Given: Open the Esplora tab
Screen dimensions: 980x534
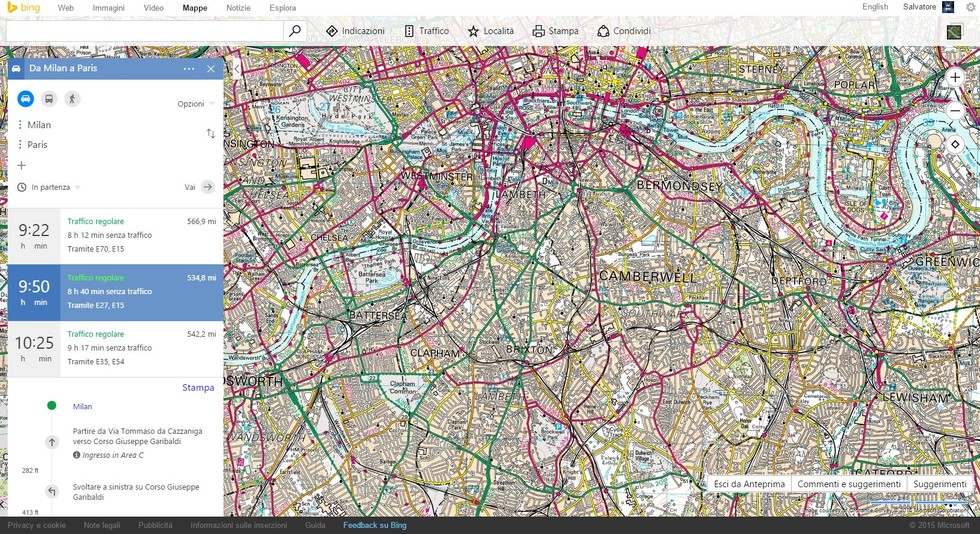Looking at the screenshot, I should click(282, 8).
